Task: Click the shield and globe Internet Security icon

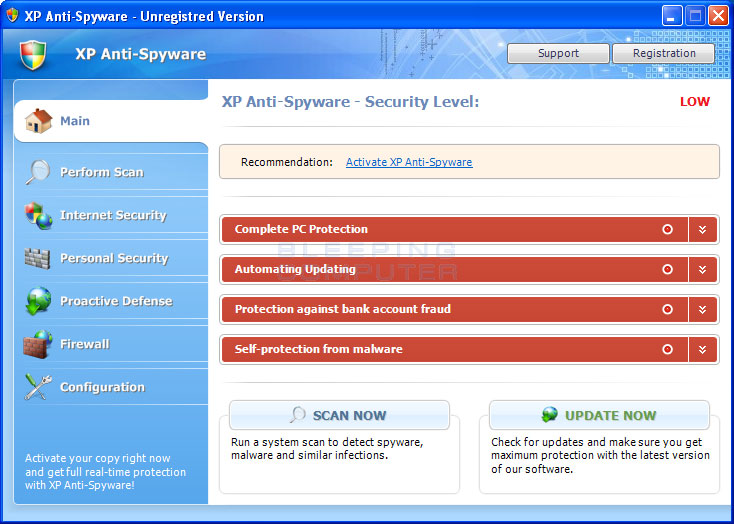Action: (39, 215)
